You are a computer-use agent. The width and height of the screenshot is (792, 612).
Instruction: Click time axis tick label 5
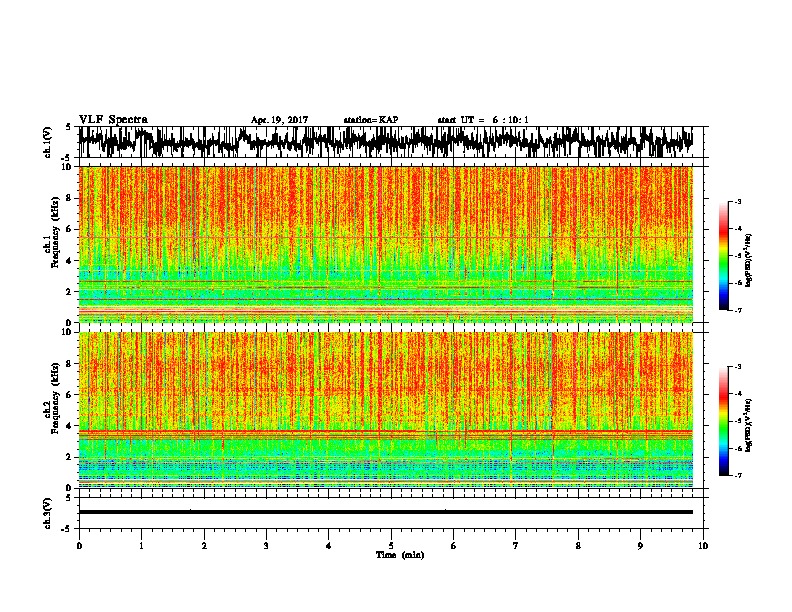pos(391,546)
